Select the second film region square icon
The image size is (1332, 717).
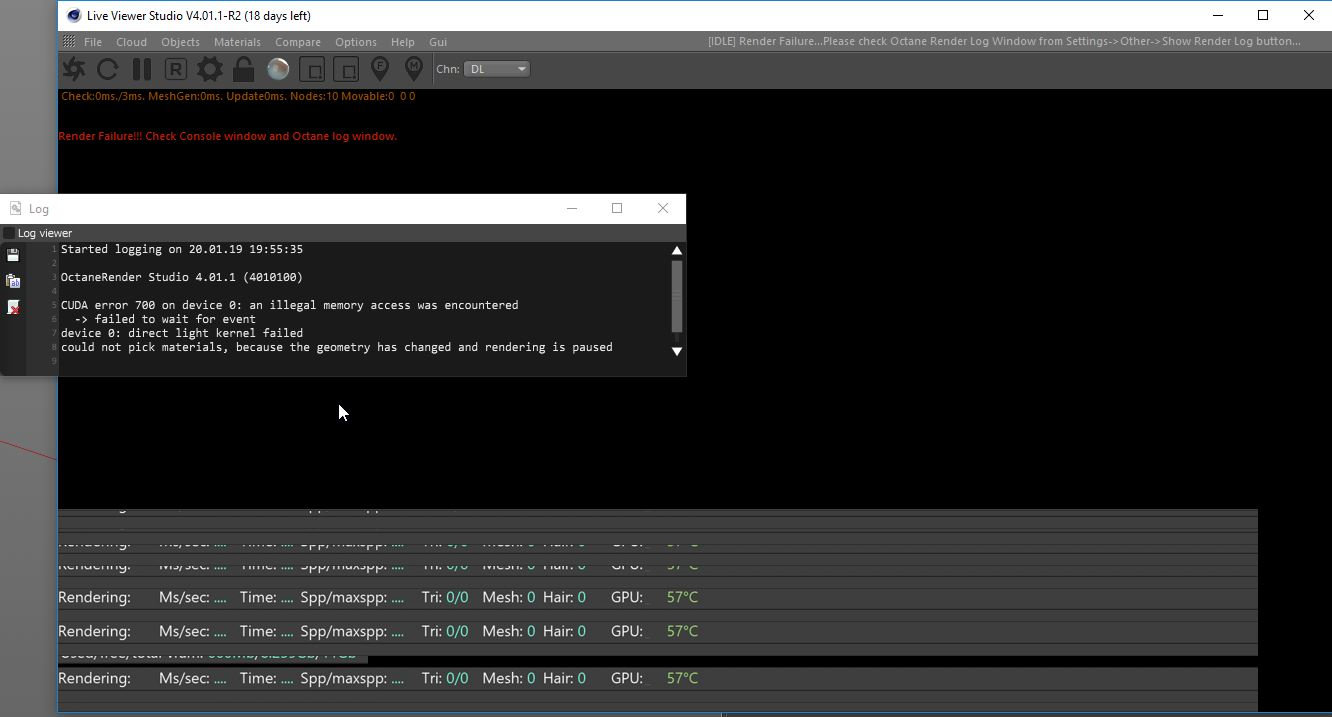346,69
